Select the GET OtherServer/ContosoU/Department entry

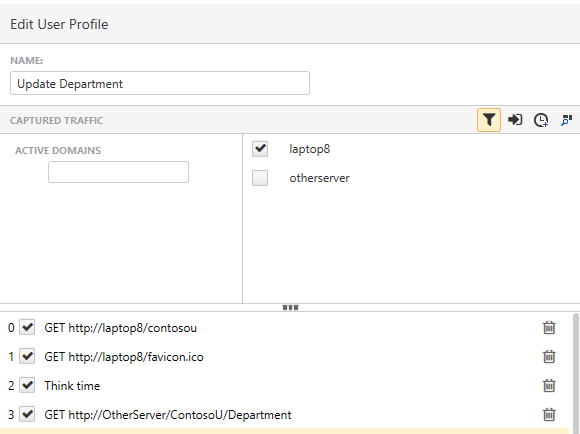[168, 415]
